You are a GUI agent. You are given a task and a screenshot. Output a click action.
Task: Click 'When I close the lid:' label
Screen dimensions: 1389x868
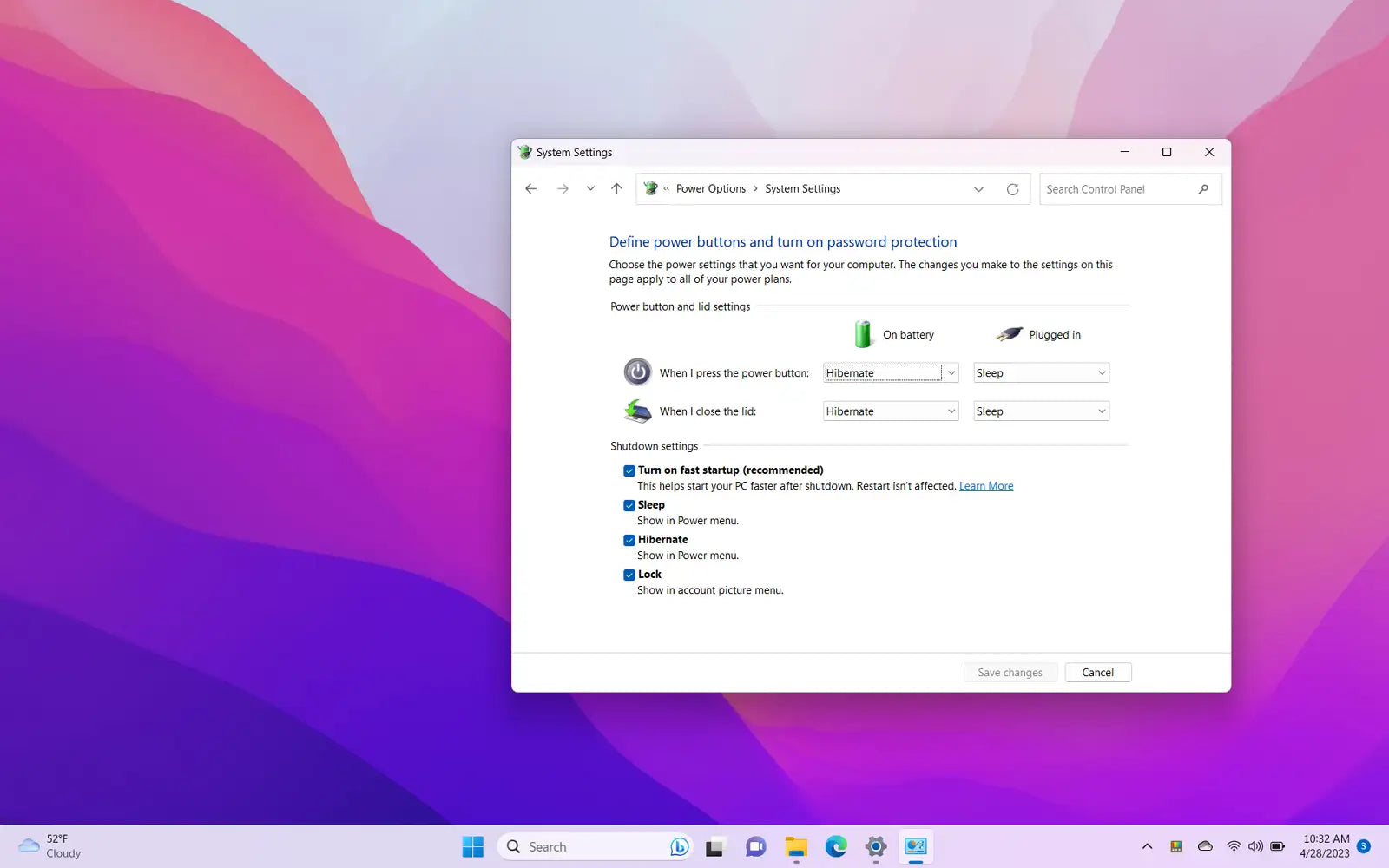(708, 411)
